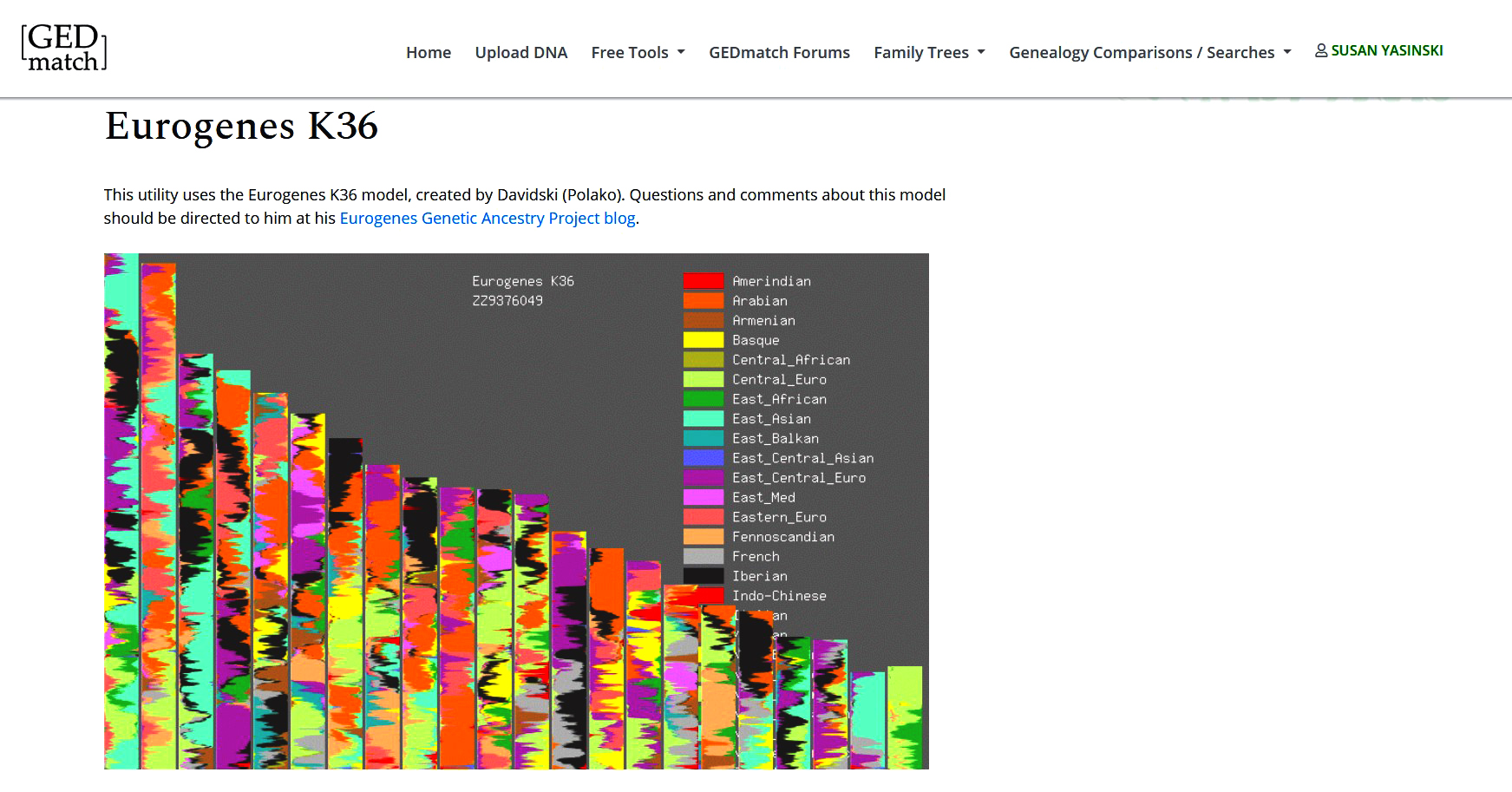Click the kit number ZZ9376049
This screenshot has width=1512, height=792.
coord(507,301)
